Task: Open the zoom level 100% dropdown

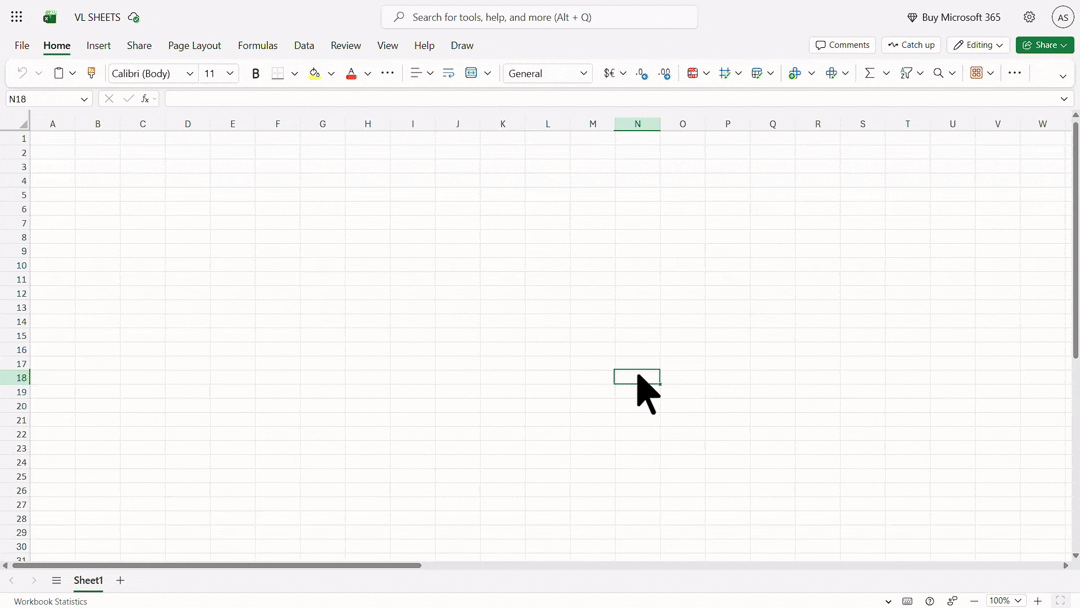Action: (x=1006, y=600)
